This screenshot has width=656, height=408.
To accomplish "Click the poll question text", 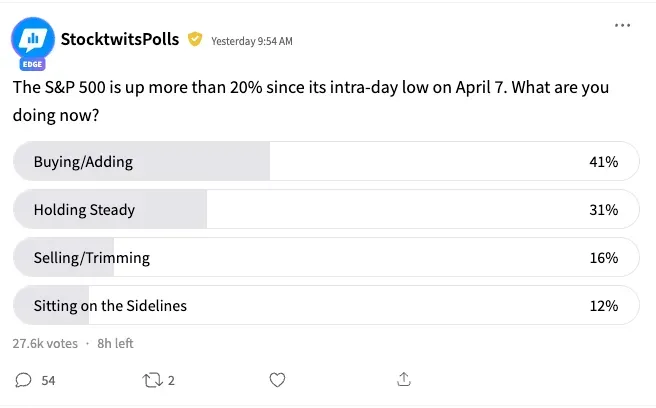I will pos(311,101).
